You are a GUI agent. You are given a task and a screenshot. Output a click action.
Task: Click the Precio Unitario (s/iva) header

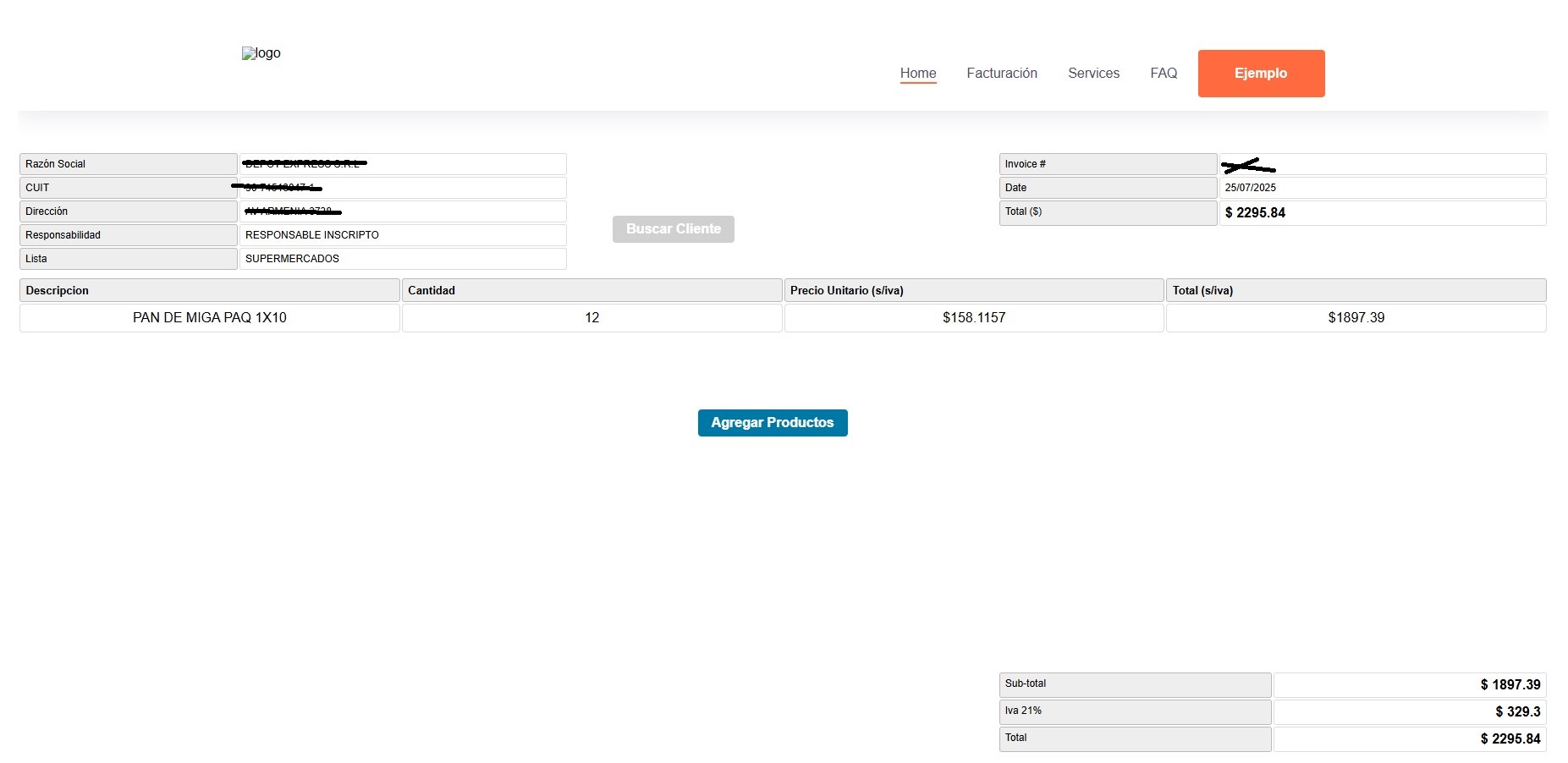[974, 290]
